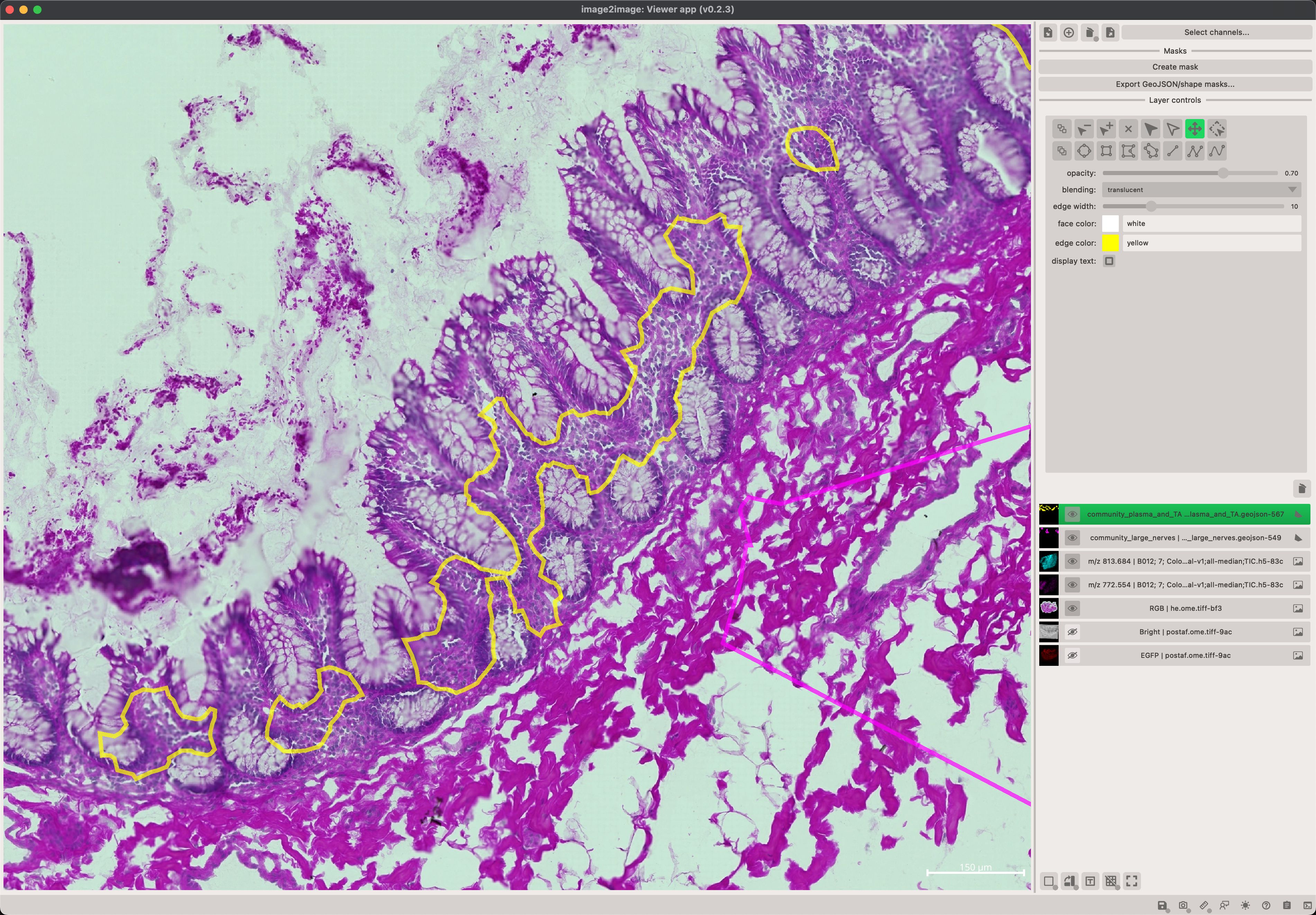The height and width of the screenshot is (915, 1316).
Task: Open the blending mode dropdown
Action: point(1201,190)
